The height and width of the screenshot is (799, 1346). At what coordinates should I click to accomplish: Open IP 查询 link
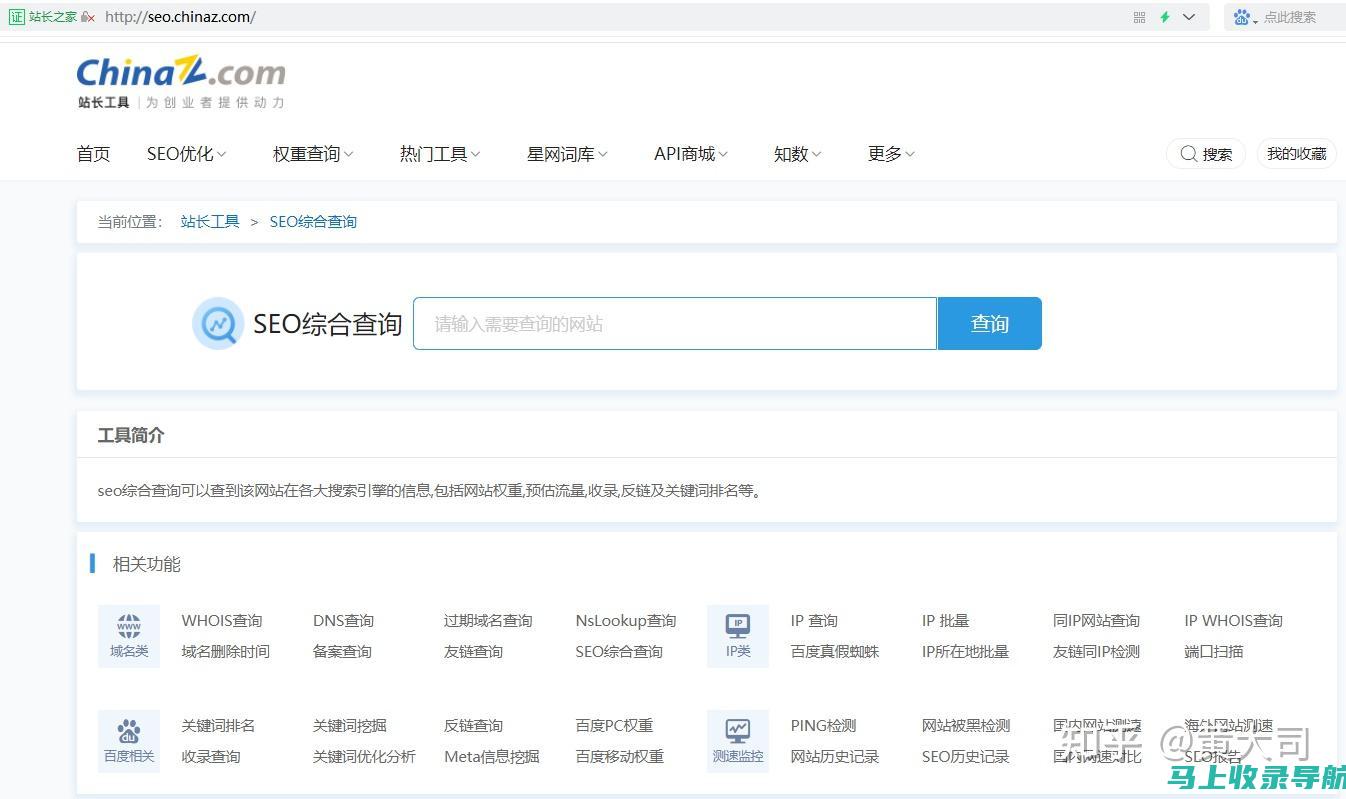coord(814,621)
